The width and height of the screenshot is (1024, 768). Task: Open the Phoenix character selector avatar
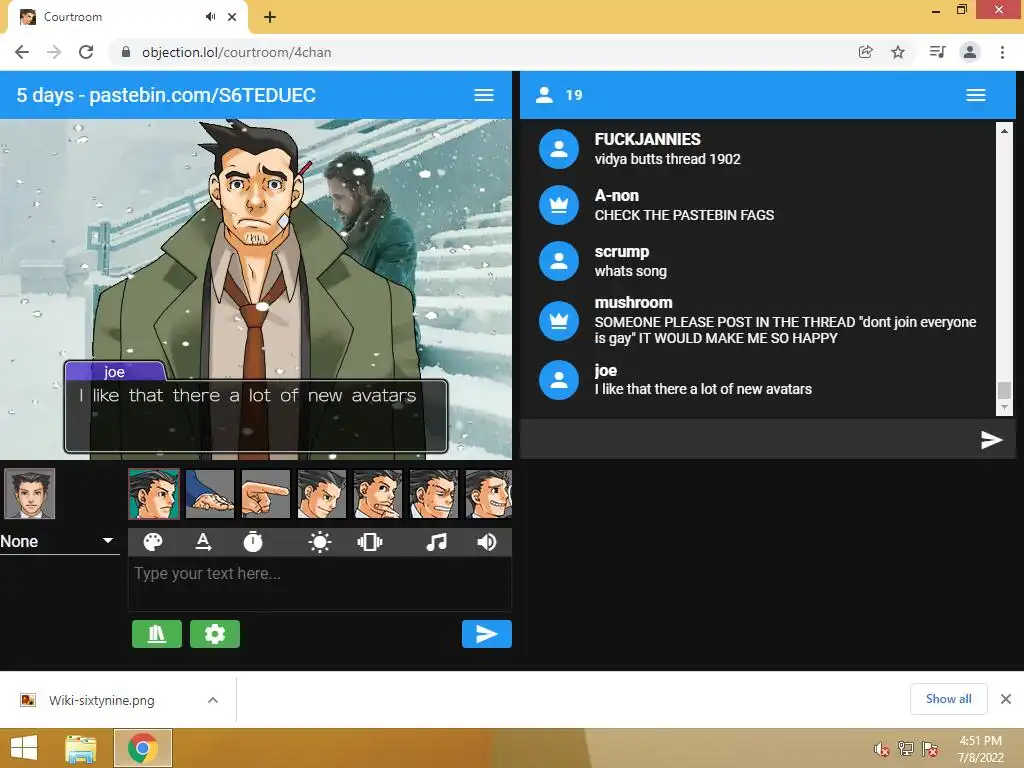pyautogui.click(x=29, y=494)
